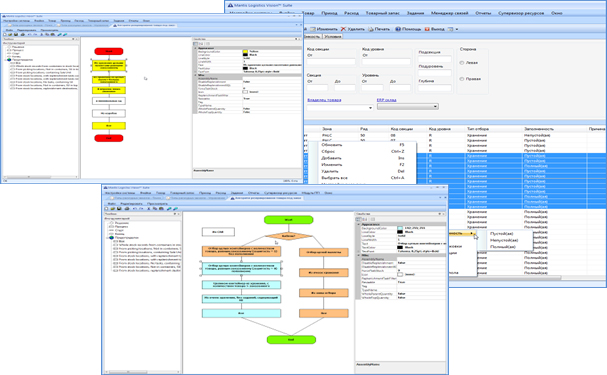Select the Правая side radio button
Screen dimensions: 607x375
pyautogui.click(x=462, y=79)
